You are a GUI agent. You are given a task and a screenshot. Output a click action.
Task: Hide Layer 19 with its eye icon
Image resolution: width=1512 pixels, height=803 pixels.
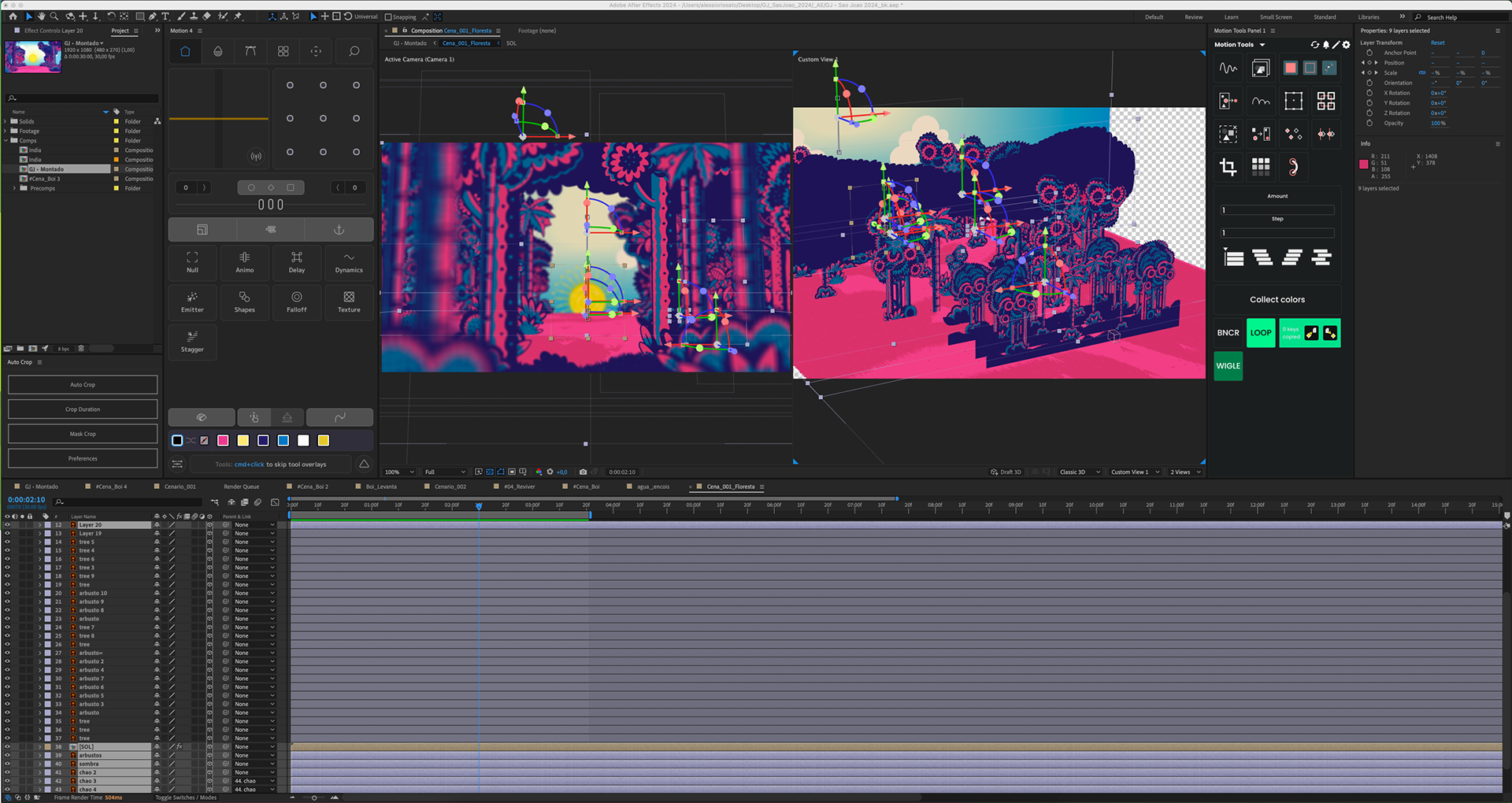7,534
